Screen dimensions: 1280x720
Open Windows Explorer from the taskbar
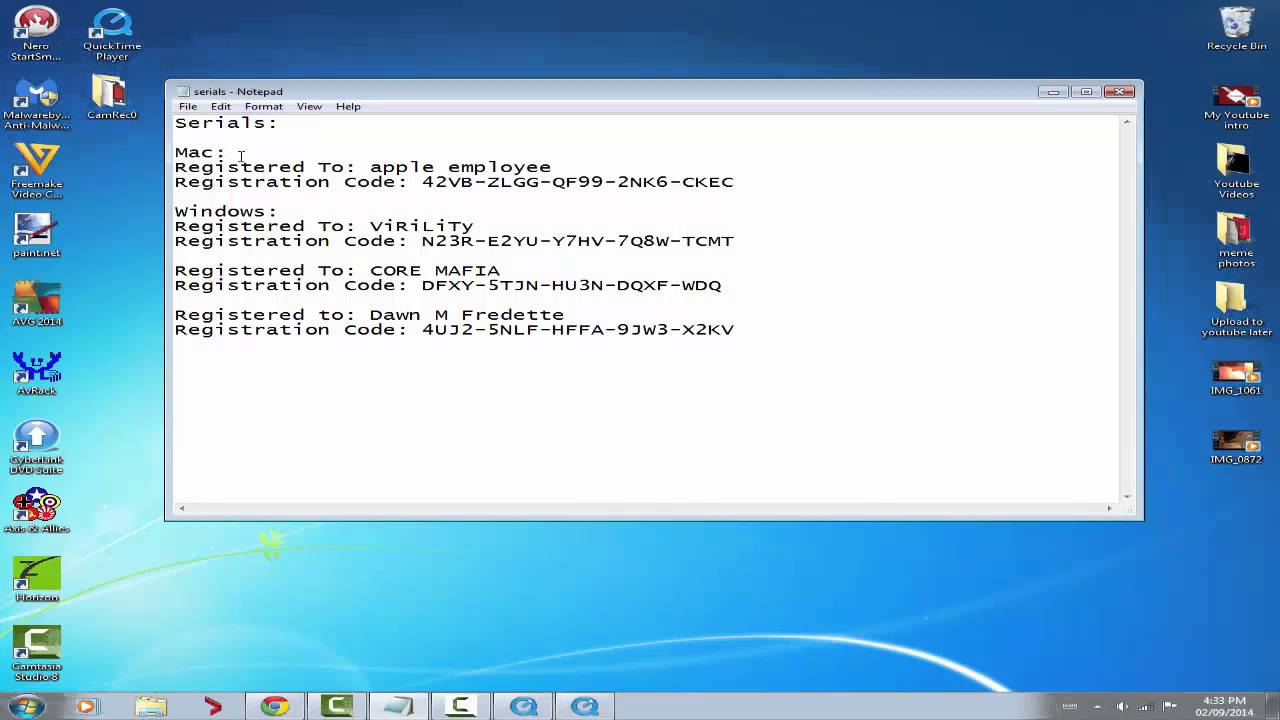(151, 706)
